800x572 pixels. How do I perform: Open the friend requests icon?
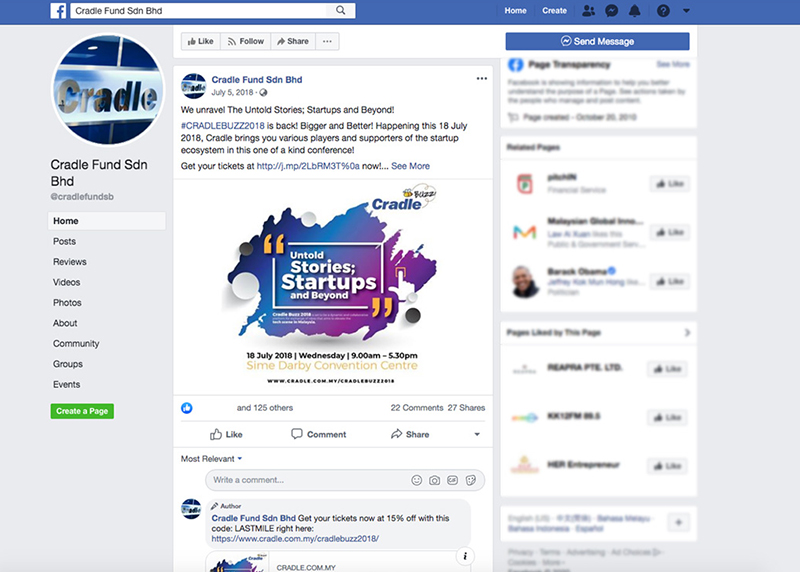[x=588, y=11]
